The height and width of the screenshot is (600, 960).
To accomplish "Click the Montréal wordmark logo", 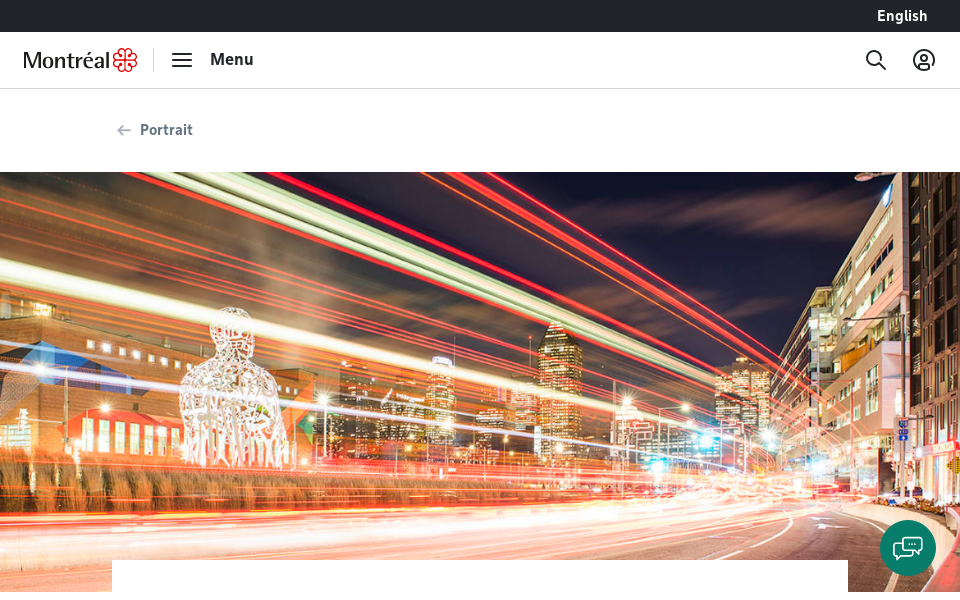I will point(66,60).
